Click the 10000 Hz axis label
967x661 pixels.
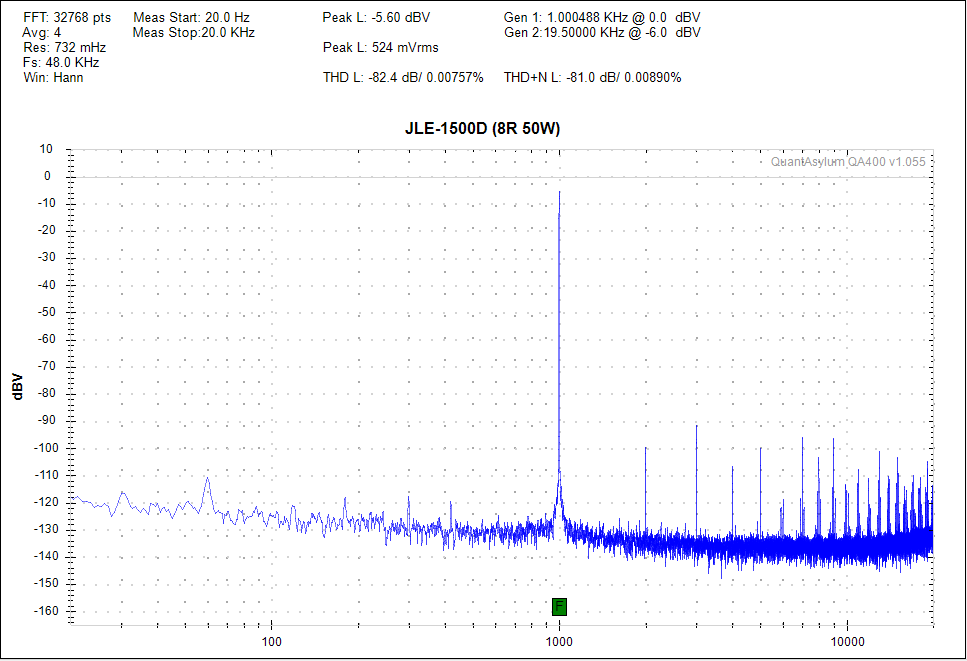coord(847,641)
